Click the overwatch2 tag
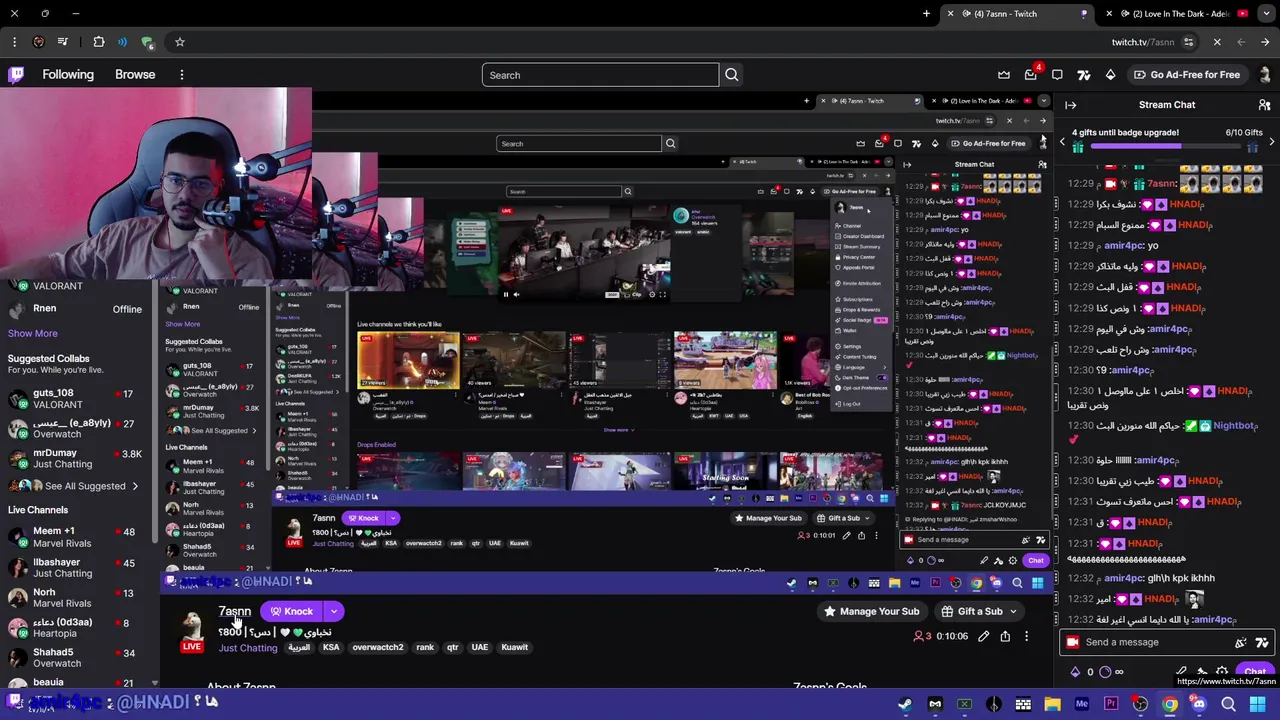 tap(378, 648)
